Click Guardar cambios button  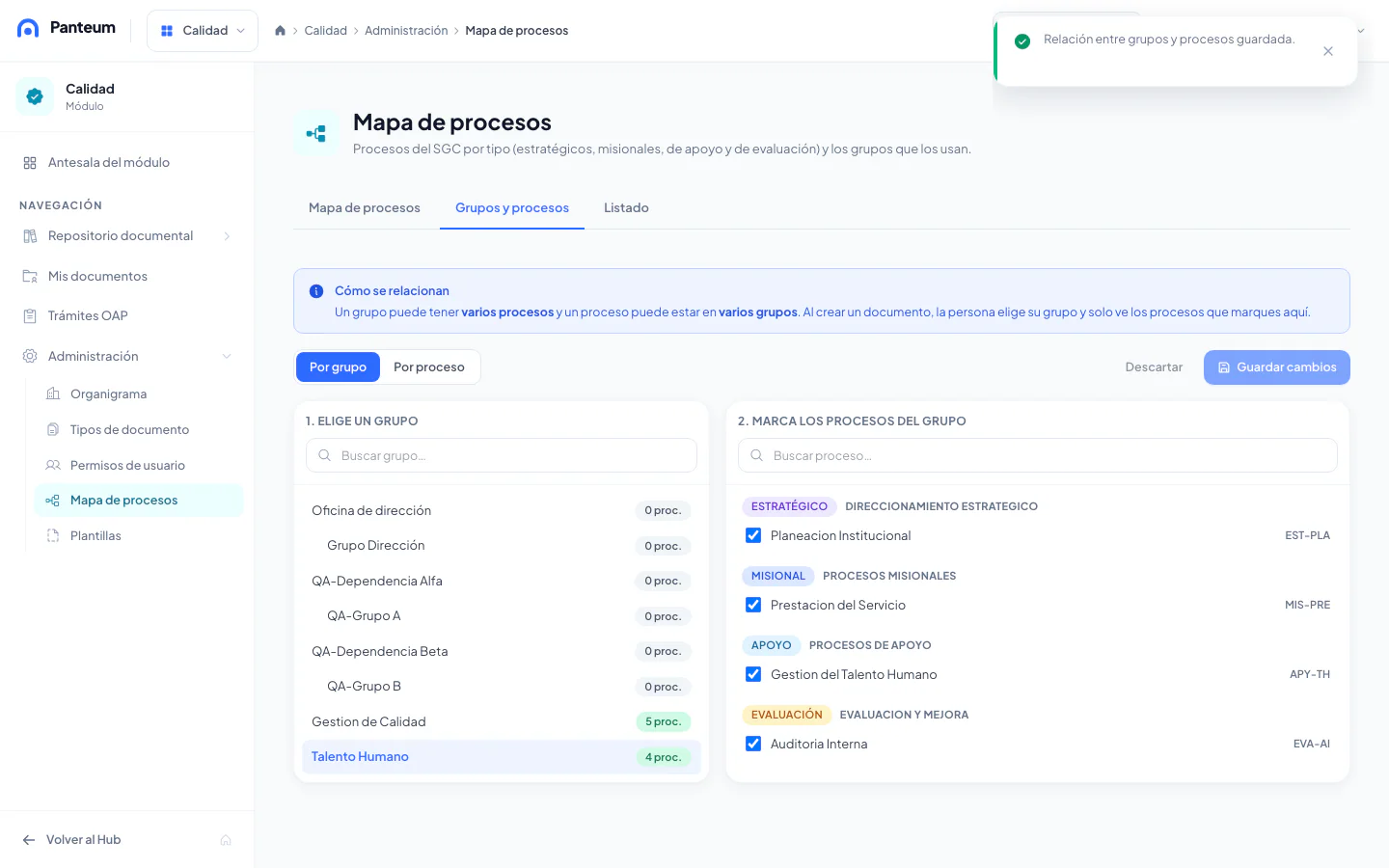pos(1276,367)
